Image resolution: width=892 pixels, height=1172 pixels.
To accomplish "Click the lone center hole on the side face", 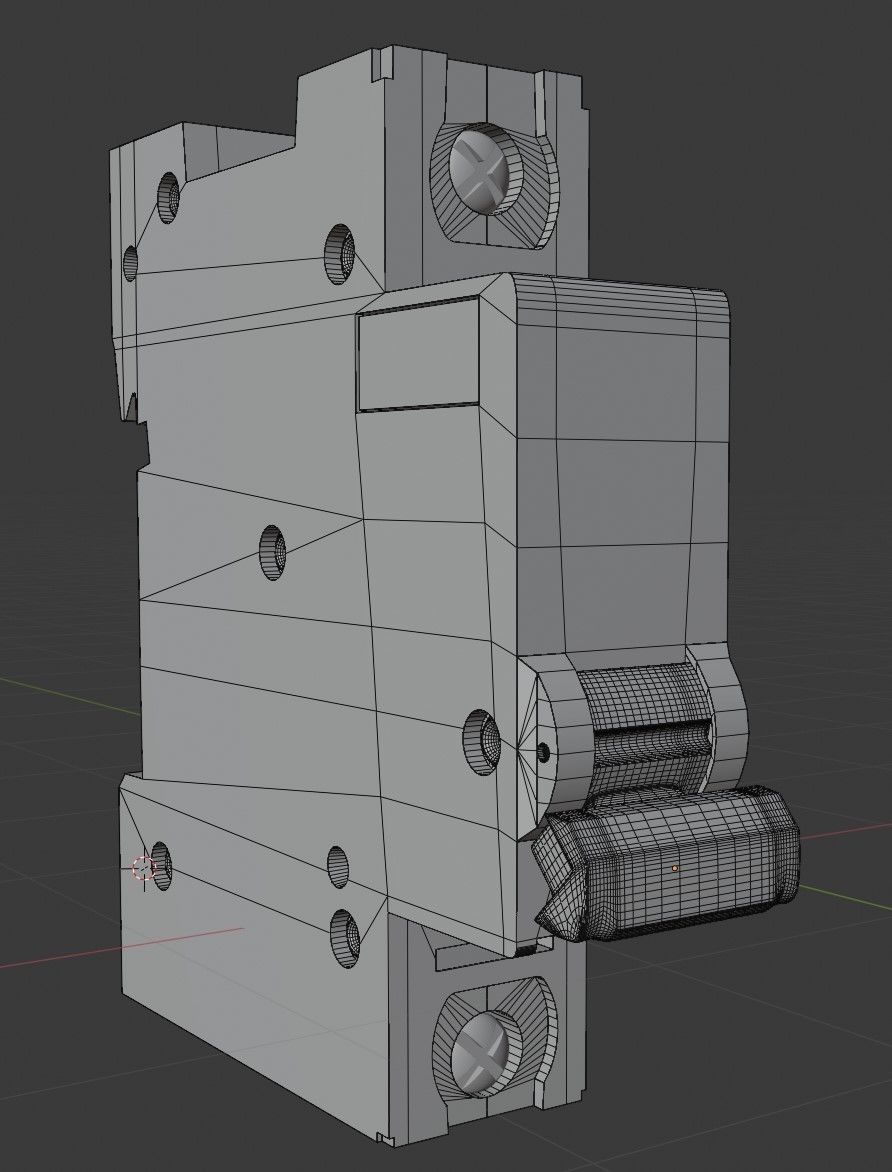I will point(273,552).
